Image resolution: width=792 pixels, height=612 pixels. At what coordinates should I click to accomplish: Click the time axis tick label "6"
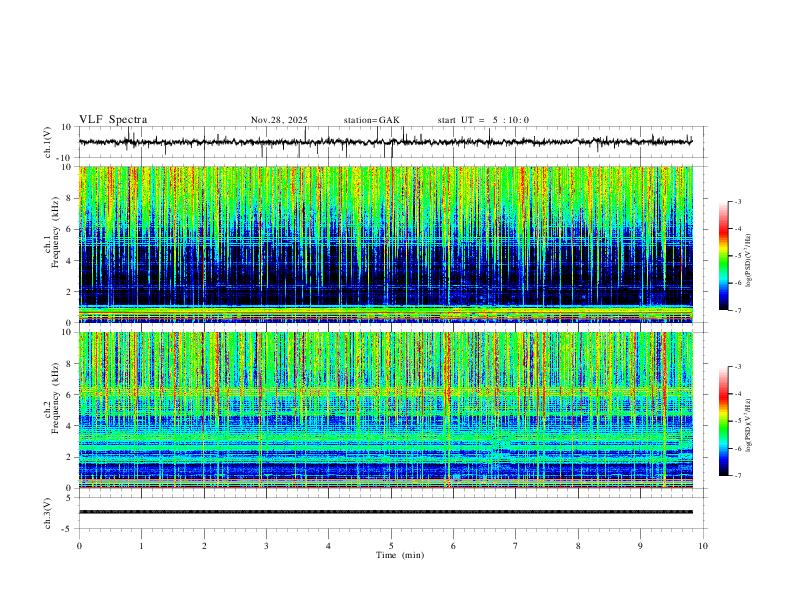(454, 546)
